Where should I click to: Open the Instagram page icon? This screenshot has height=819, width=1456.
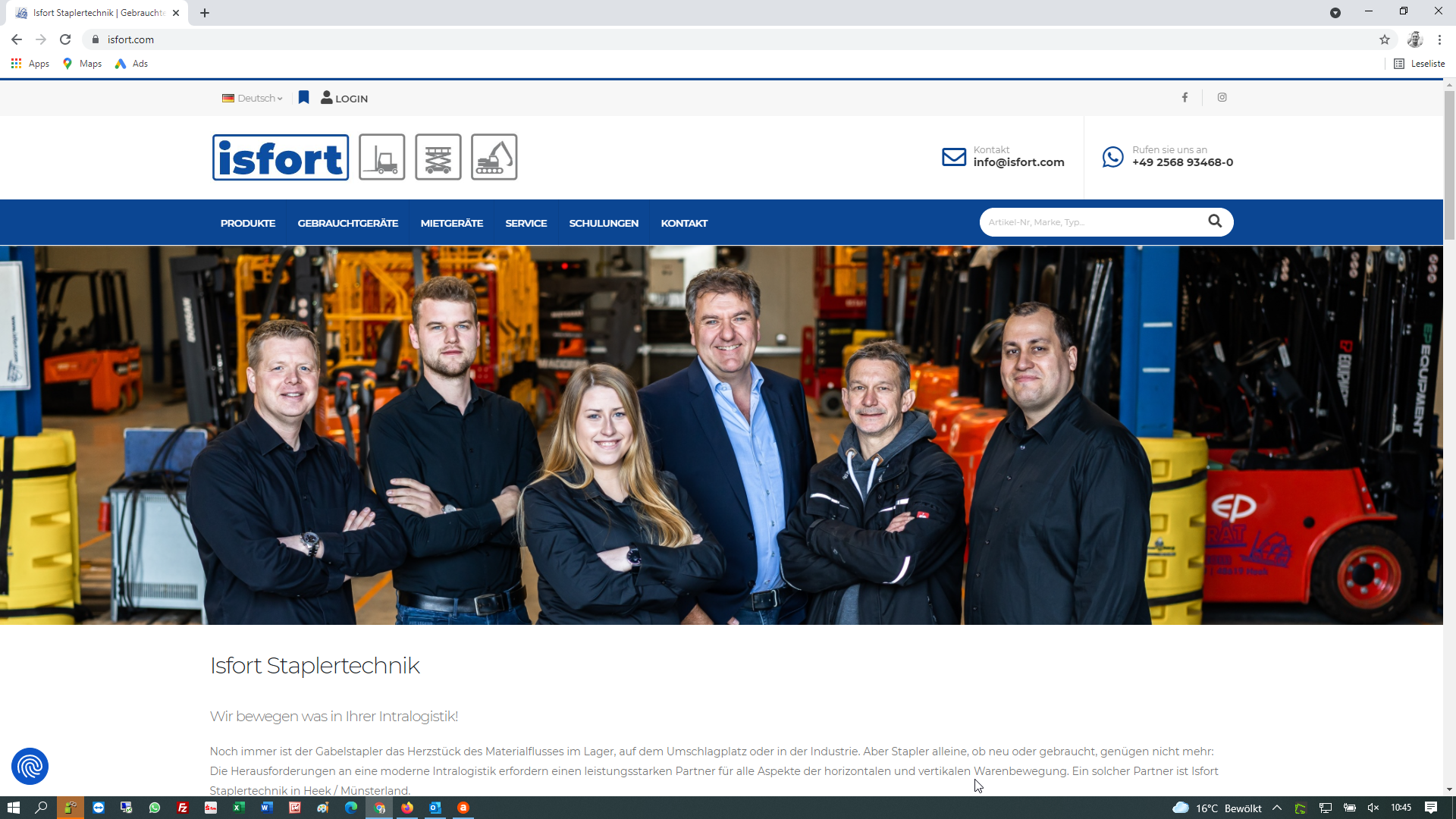pos(1222,97)
